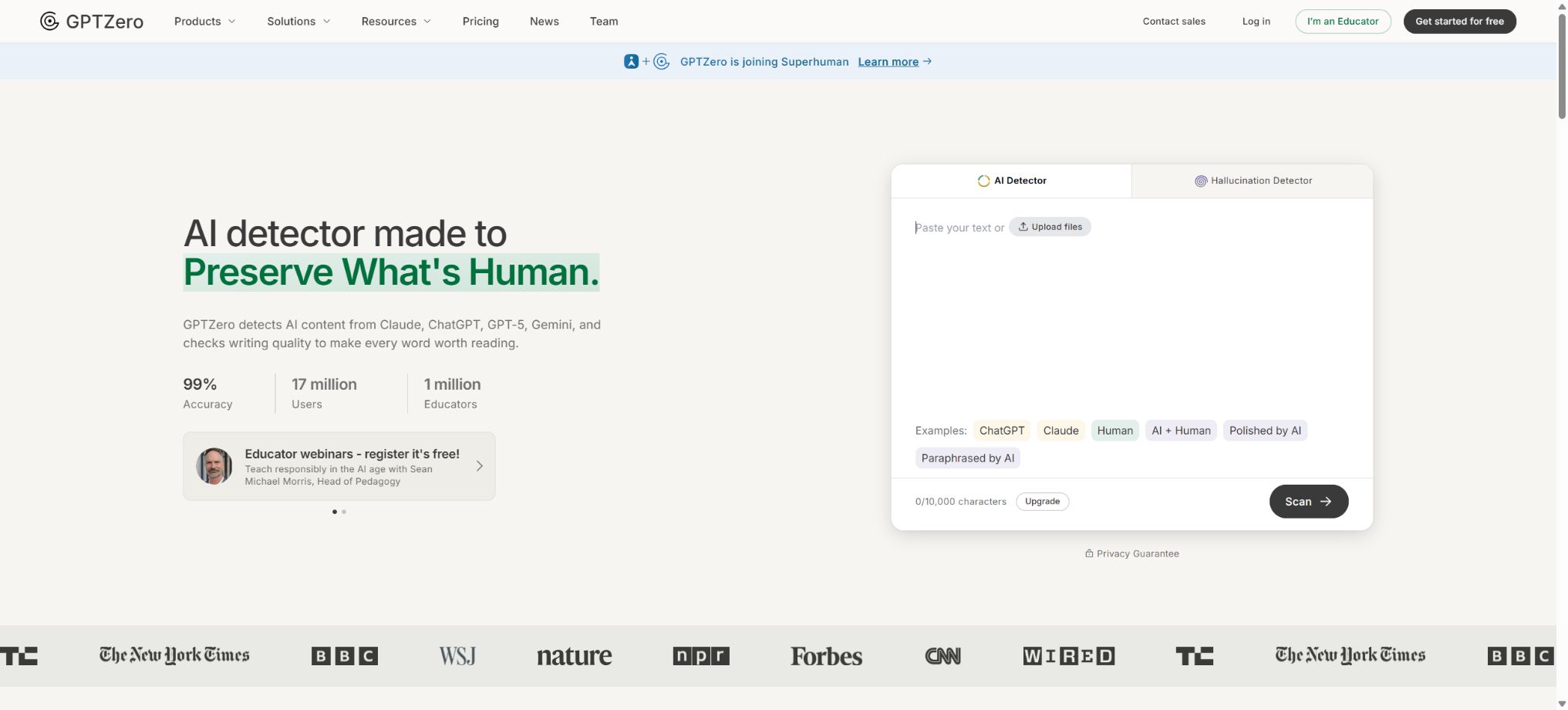Image resolution: width=1568 pixels, height=710 pixels.
Task: Click the NPR logo
Action: tap(701, 656)
